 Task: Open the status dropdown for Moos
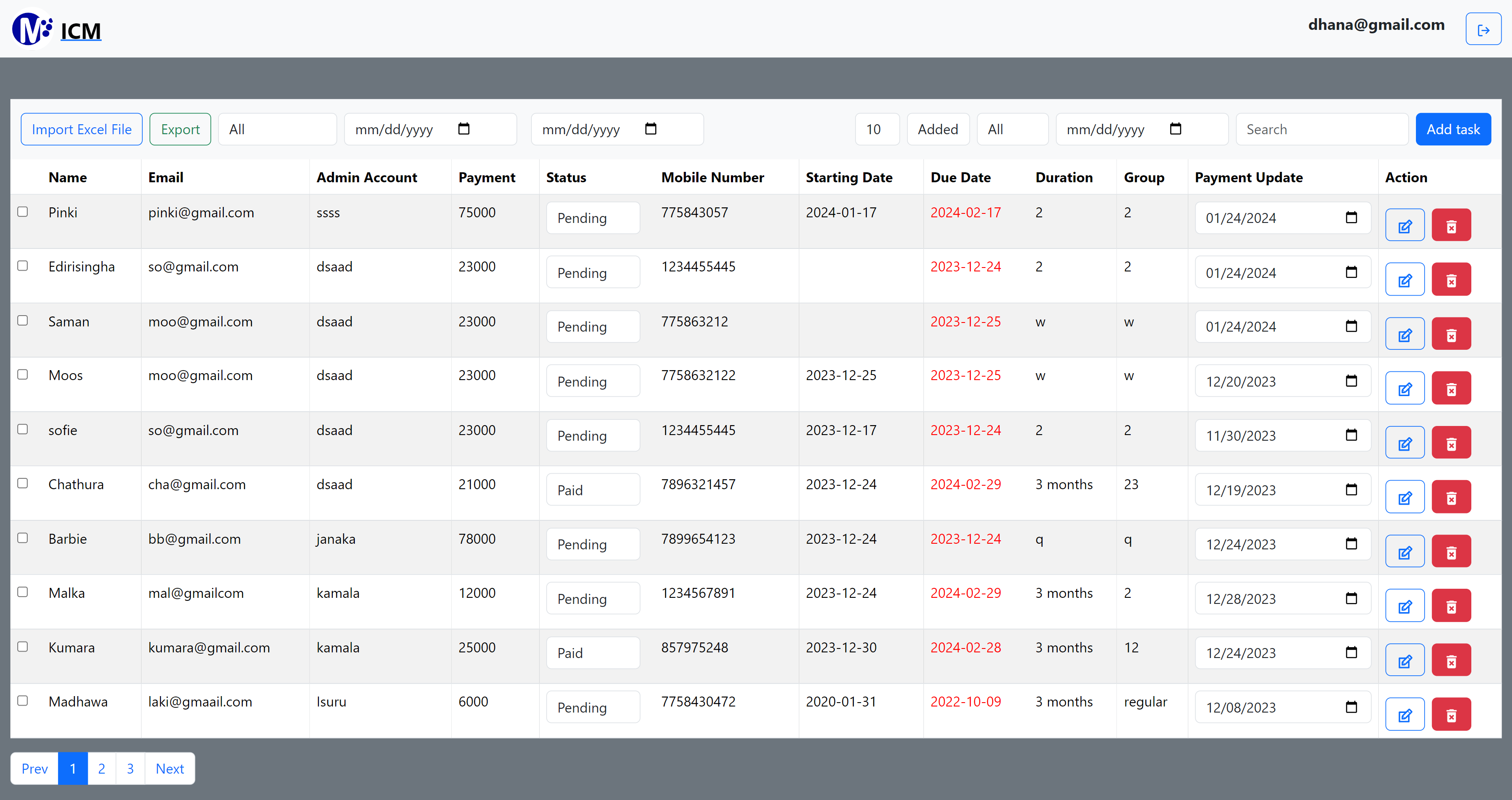(593, 381)
